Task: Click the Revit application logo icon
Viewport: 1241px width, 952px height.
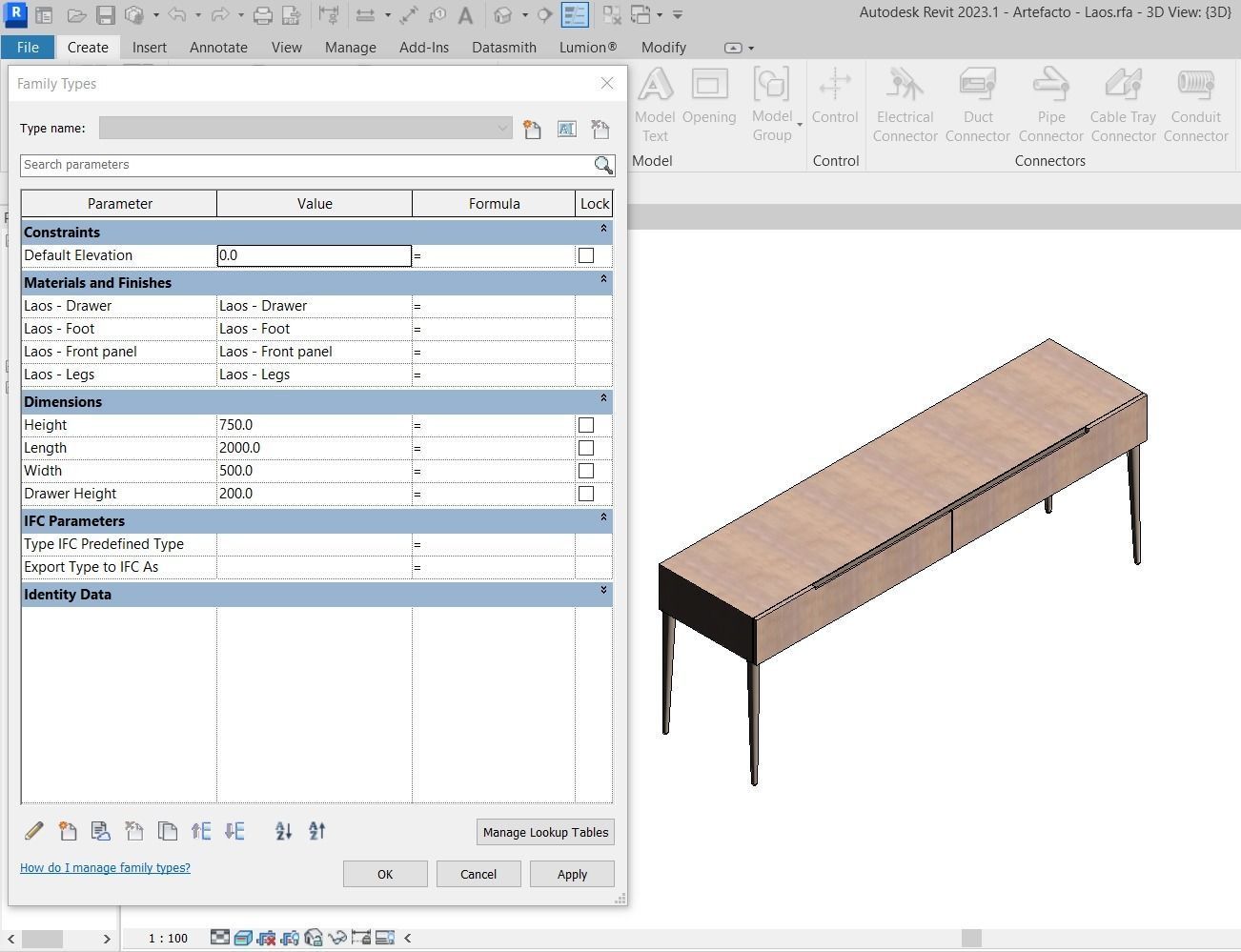Action: click(15, 15)
